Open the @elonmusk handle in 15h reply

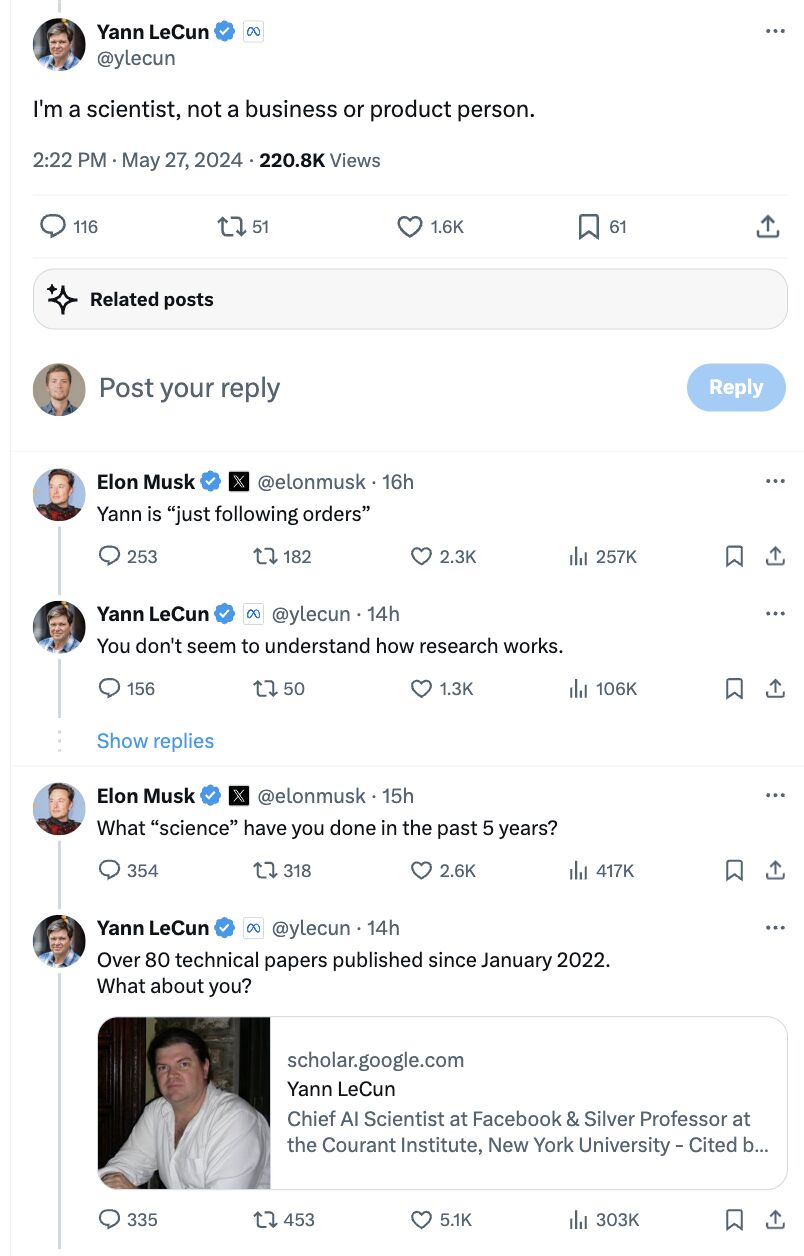pos(312,796)
